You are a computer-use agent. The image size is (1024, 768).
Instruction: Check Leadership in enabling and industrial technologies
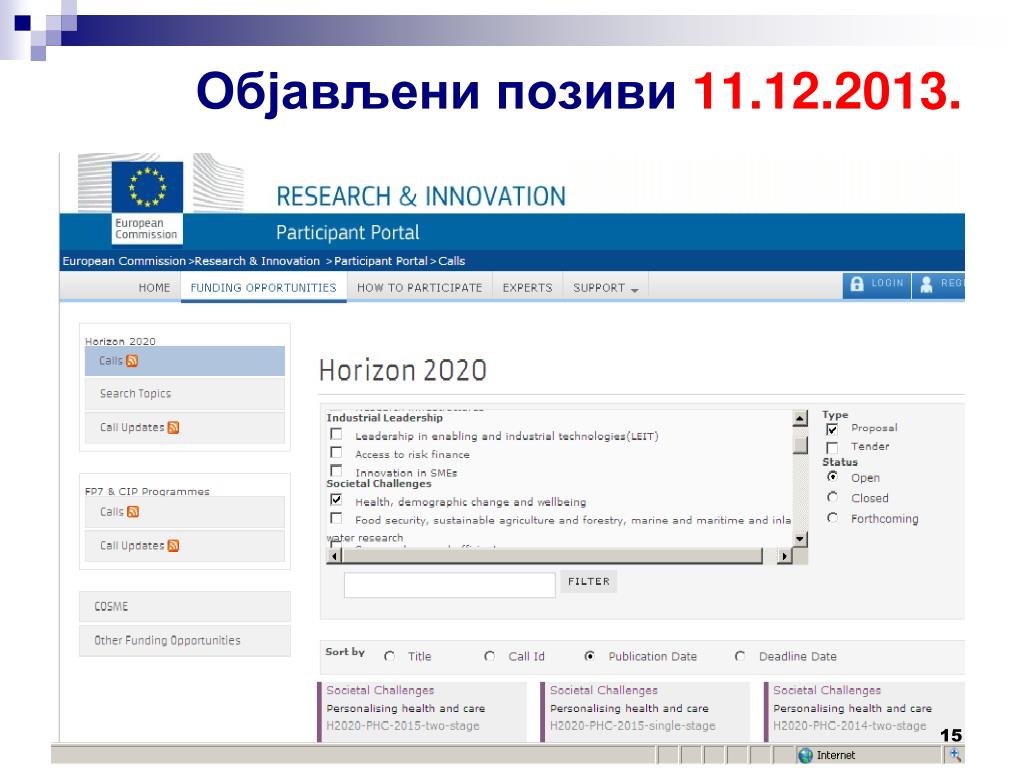point(336,434)
